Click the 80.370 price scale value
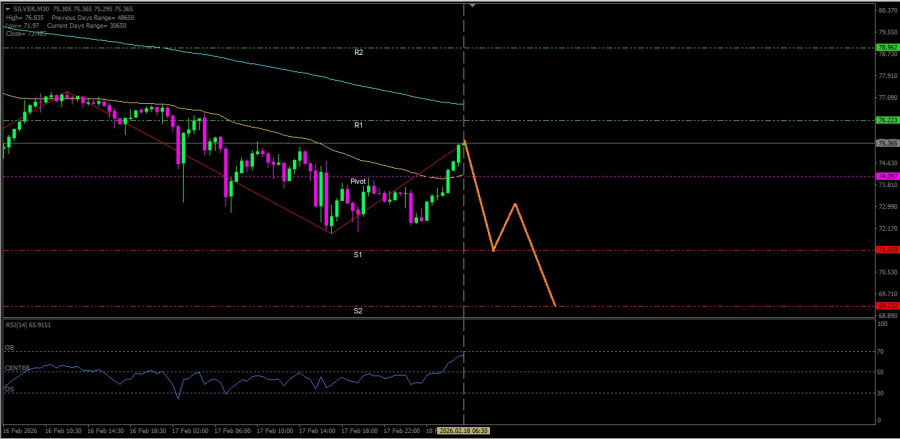Image resolution: width=900 pixels, height=439 pixels. click(x=887, y=10)
